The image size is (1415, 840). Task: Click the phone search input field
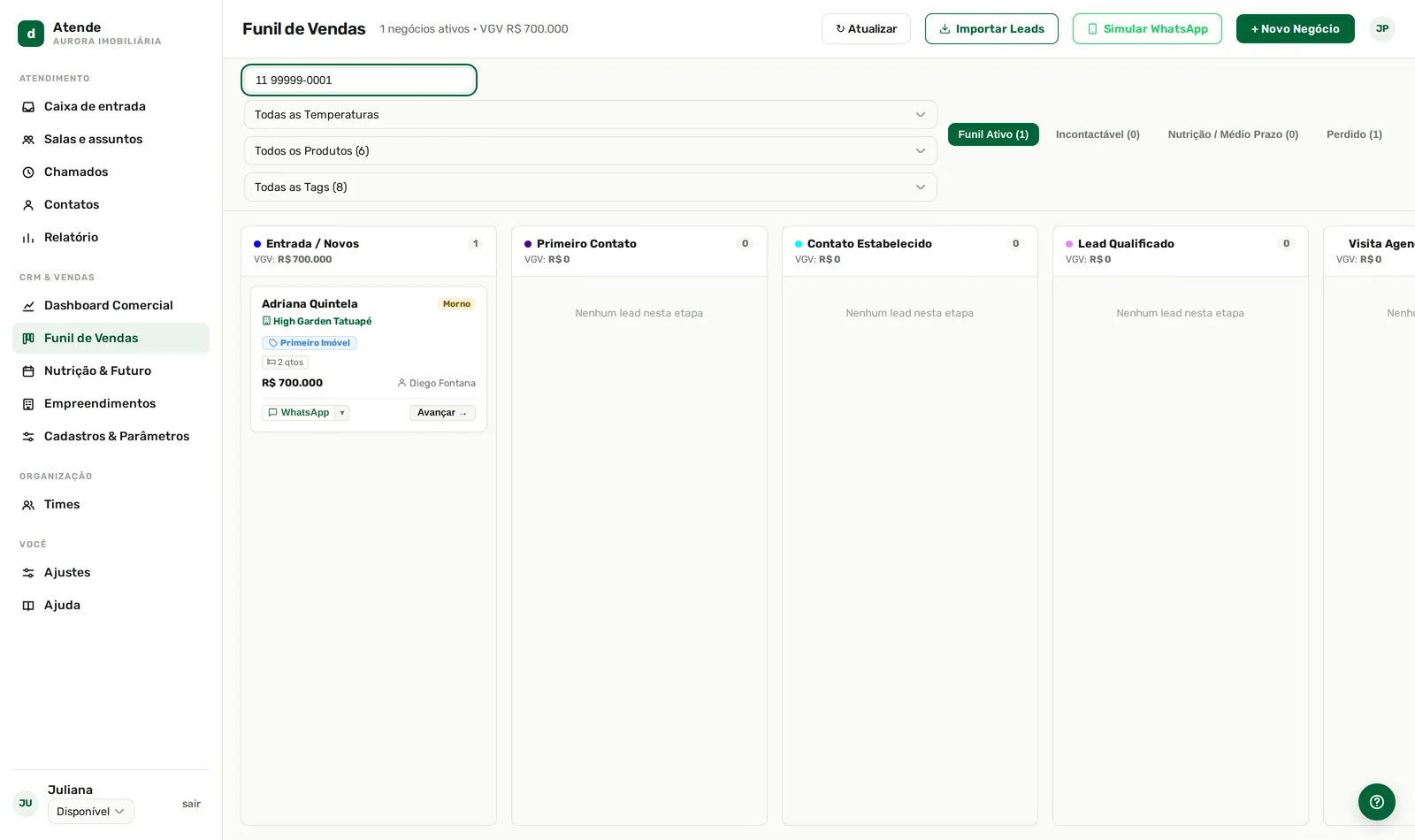coord(359,80)
